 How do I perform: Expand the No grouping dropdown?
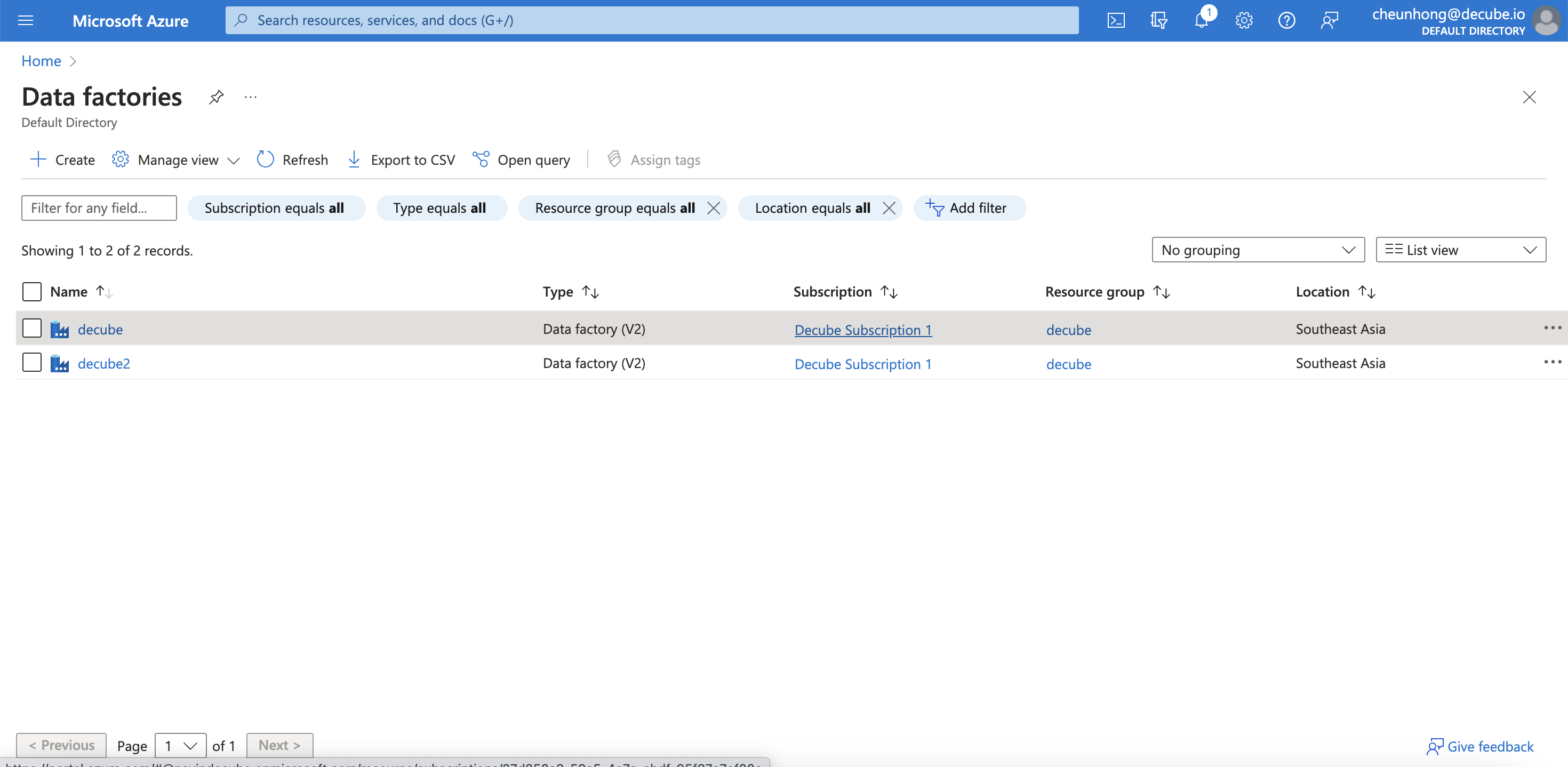coord(1258,250)
